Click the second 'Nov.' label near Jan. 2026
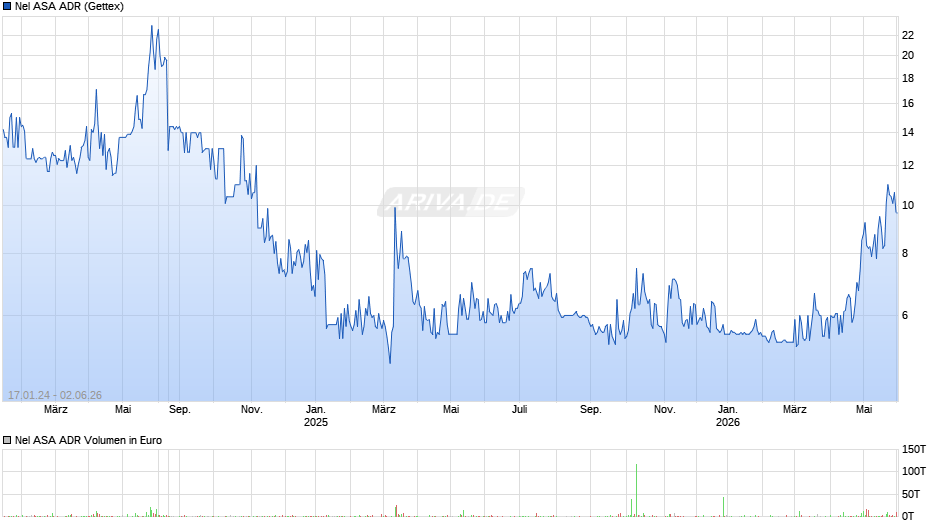Screen dimensions: 940x526 click(x=664, y=409)
